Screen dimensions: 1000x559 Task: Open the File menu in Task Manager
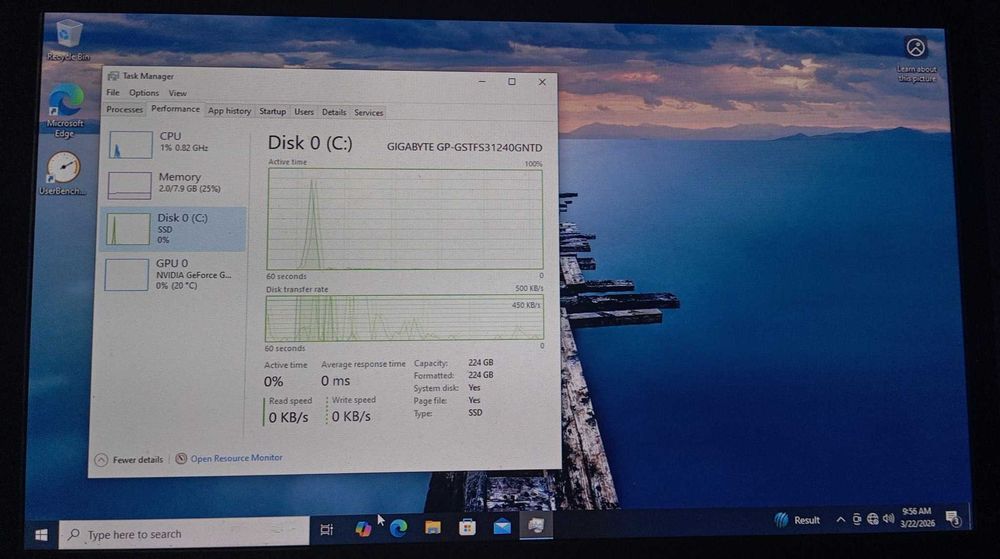[x=113, y=92]
